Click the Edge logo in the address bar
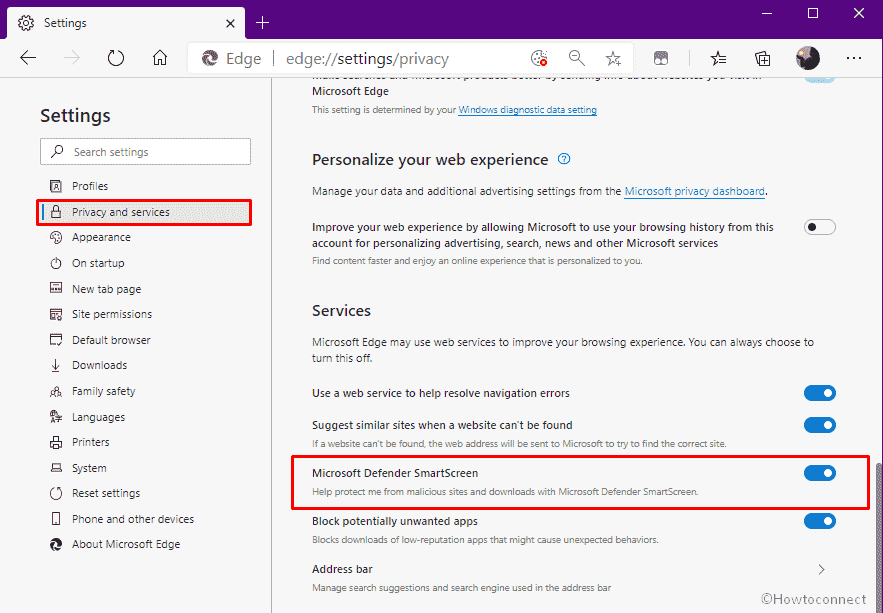The height and width of the screenshot is (613, 883). (x=210, y=59)
